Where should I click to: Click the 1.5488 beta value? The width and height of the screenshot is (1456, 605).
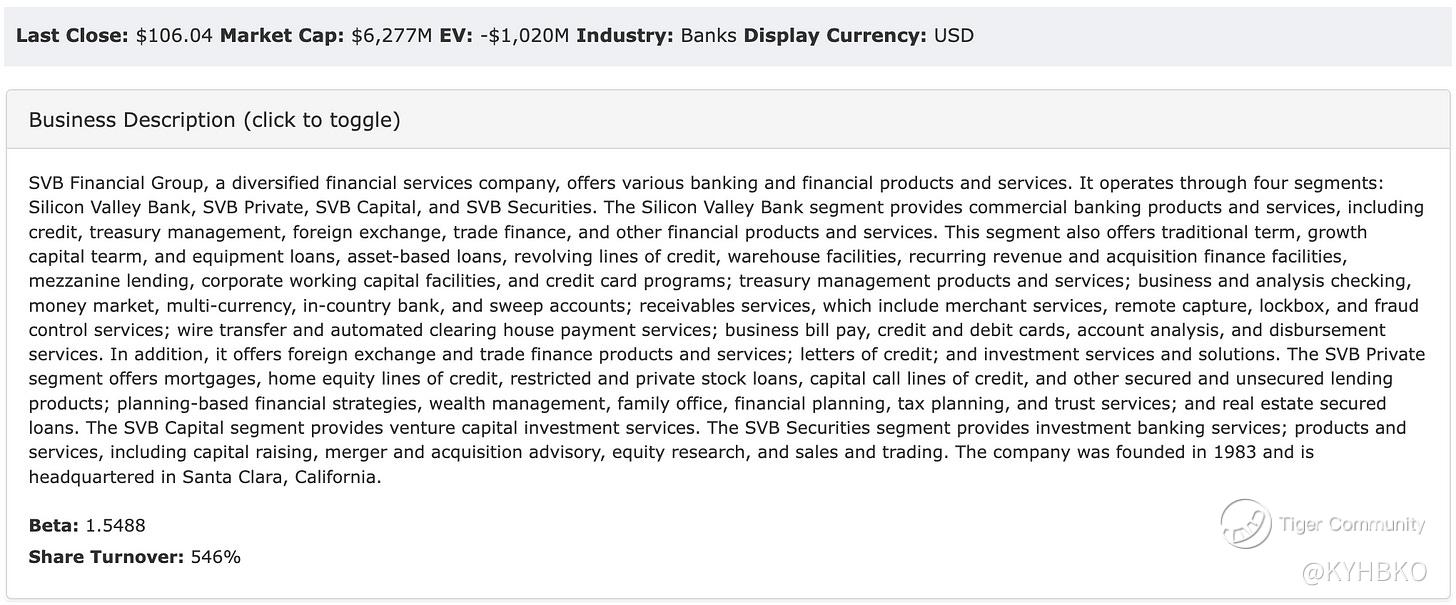click(x=116, y=525)
